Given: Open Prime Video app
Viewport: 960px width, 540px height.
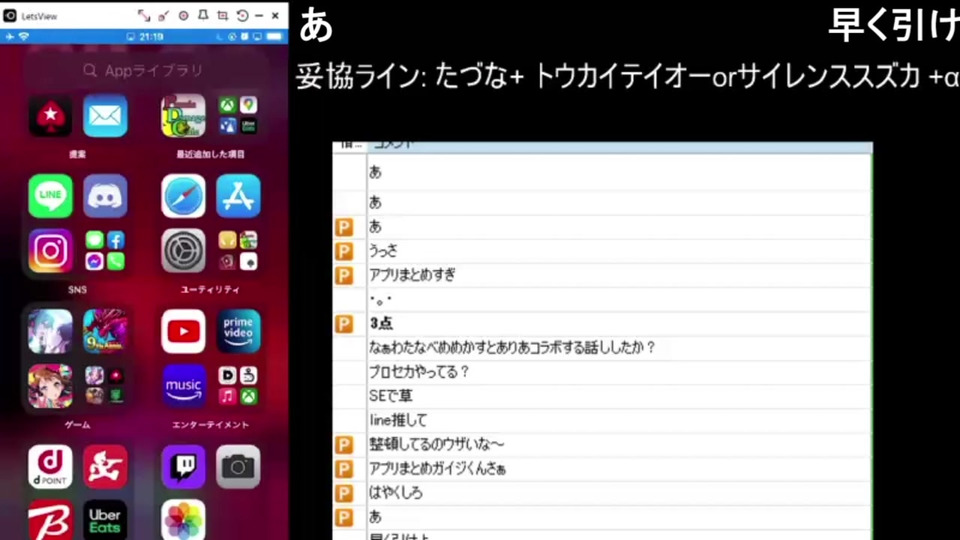Looking at the screenshot, I should (x=238, y=331).
